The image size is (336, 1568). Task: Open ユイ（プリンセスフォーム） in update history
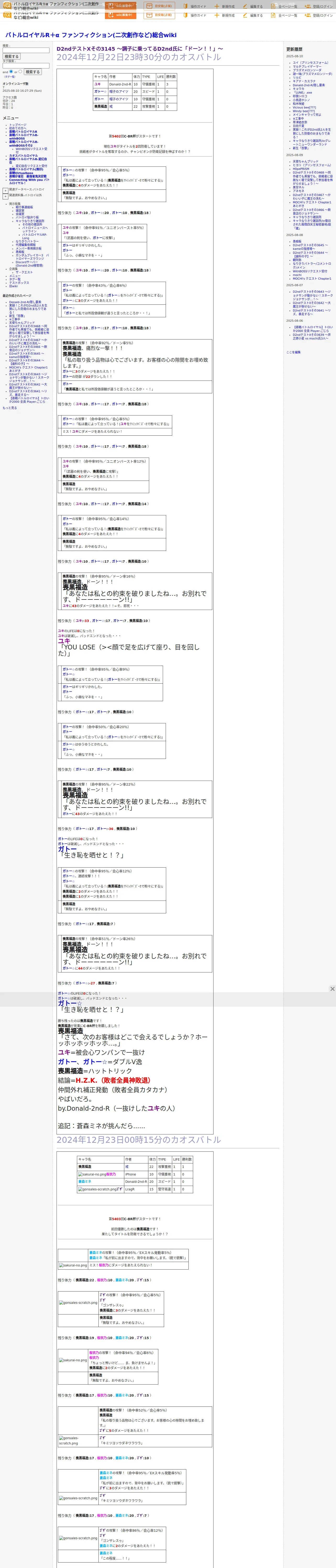tap(310, 63)
